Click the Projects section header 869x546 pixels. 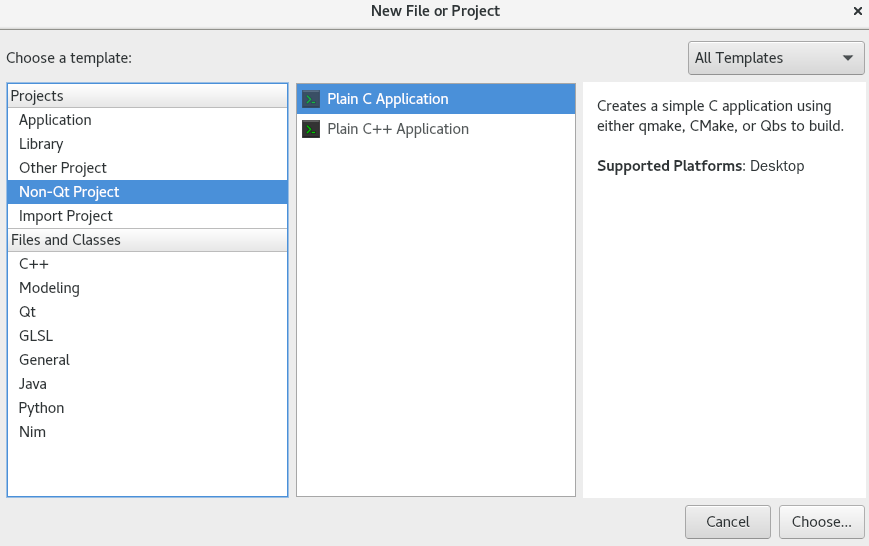coord(147,96)
